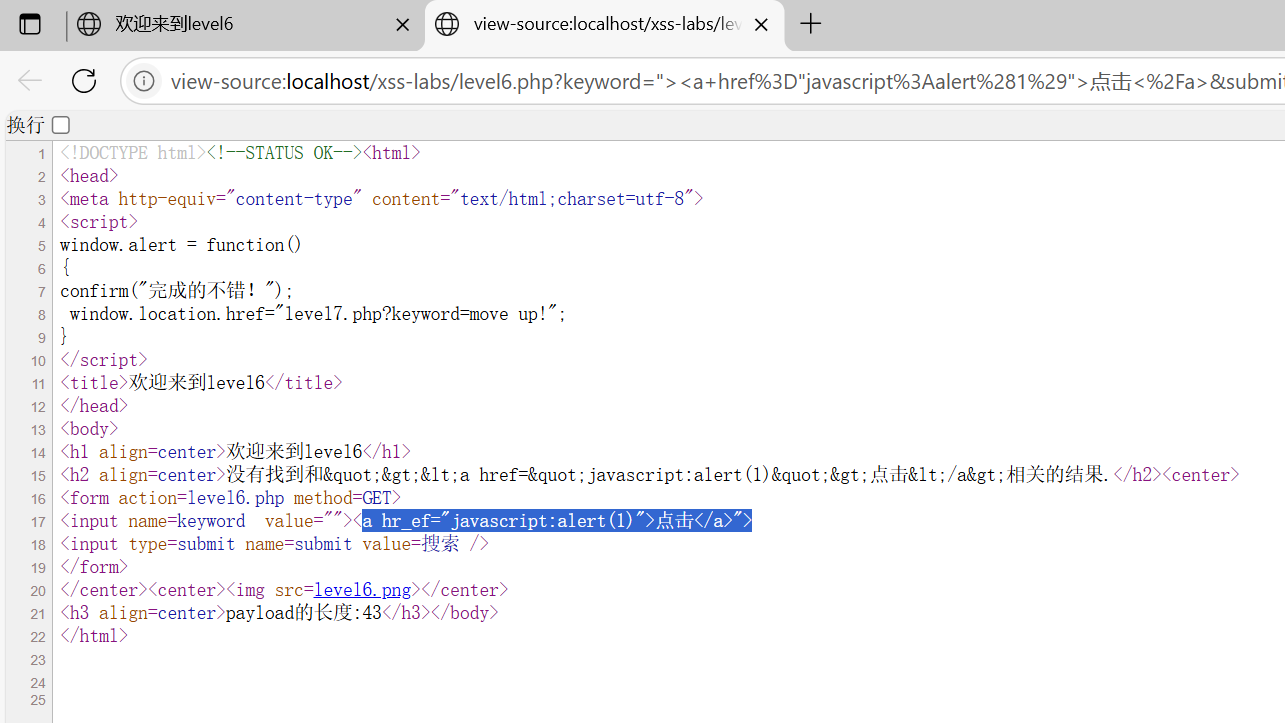
Task: Click the <title>欢迎来到level6</title> line
Action: pyautogui.click(x=201, y=383)
